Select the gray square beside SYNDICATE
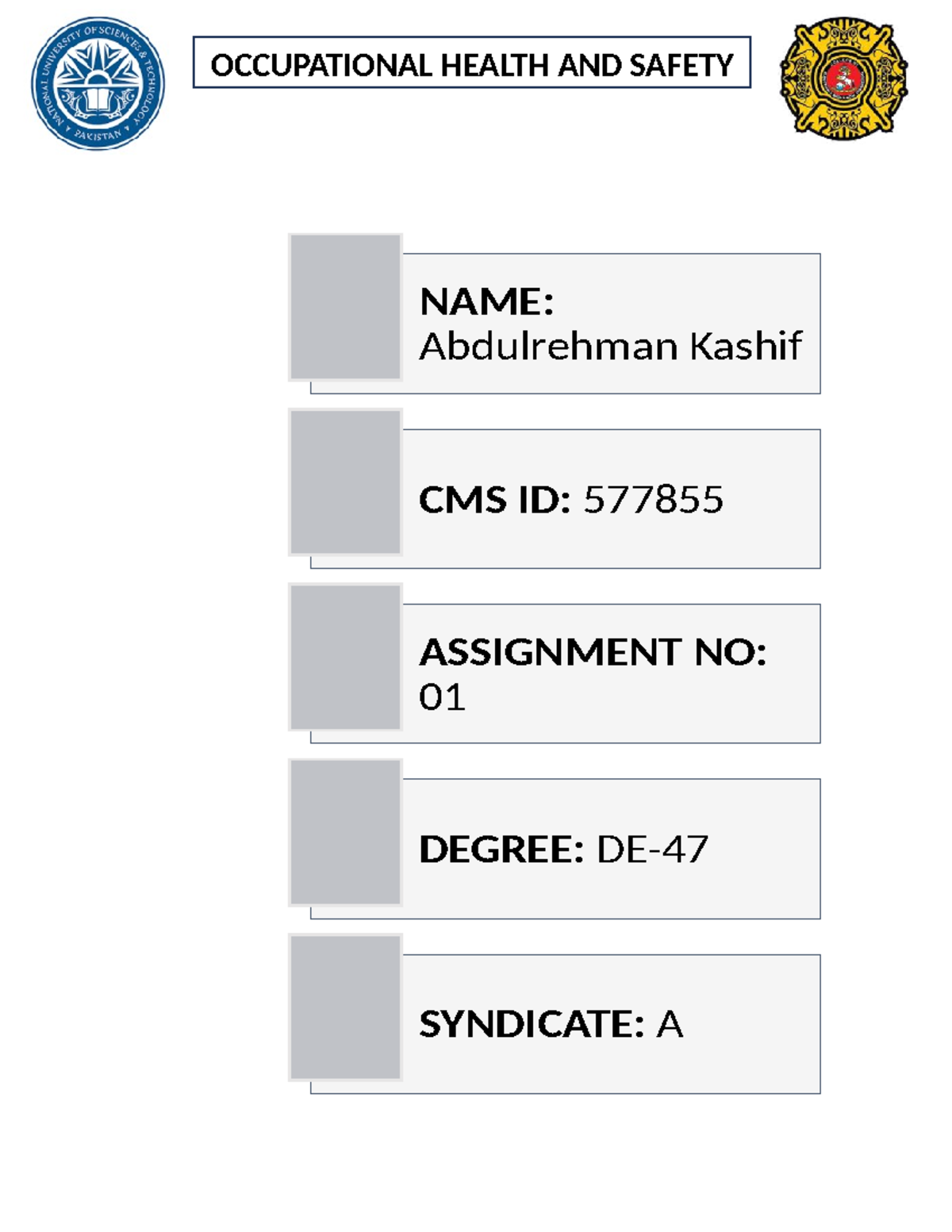 [345, 1007]
